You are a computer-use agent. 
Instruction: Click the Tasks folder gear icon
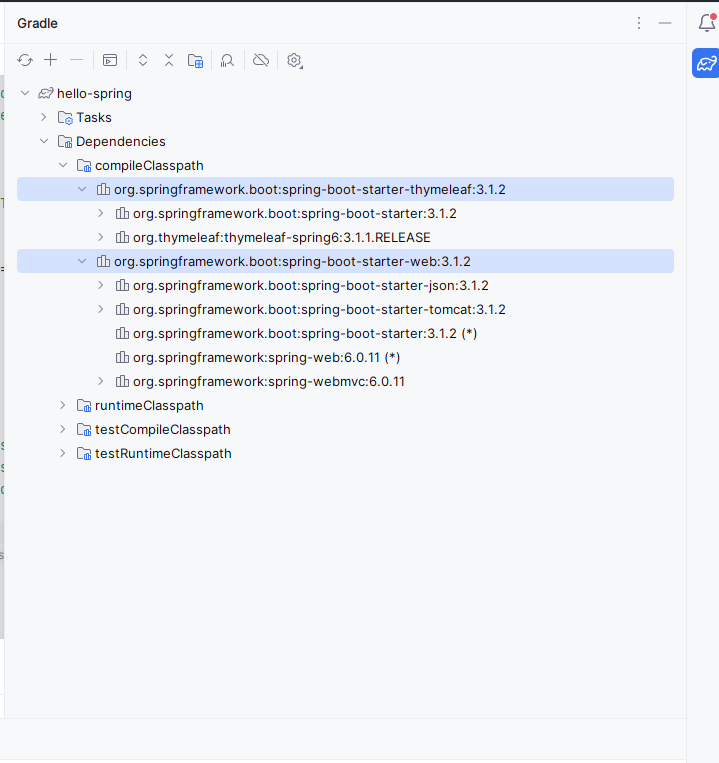65,118
